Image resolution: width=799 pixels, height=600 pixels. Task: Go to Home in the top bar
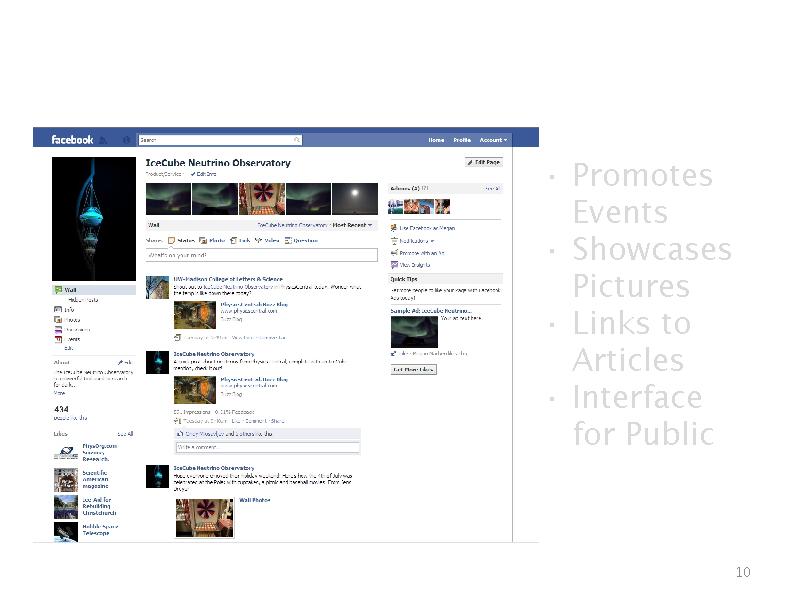point(436,140)
